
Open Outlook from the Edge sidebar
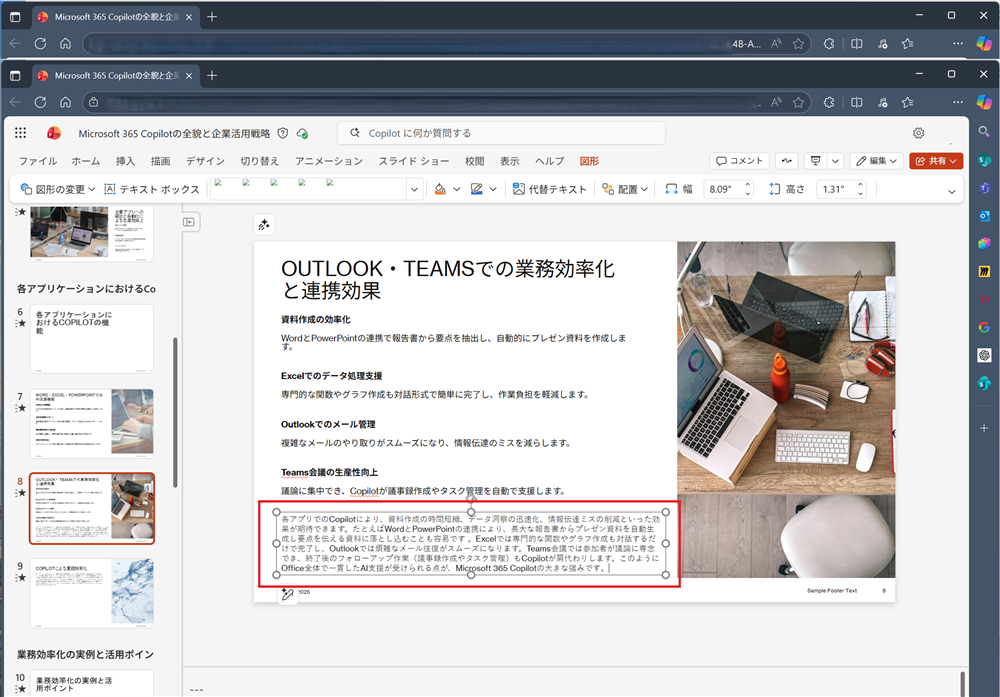point(984,215)
